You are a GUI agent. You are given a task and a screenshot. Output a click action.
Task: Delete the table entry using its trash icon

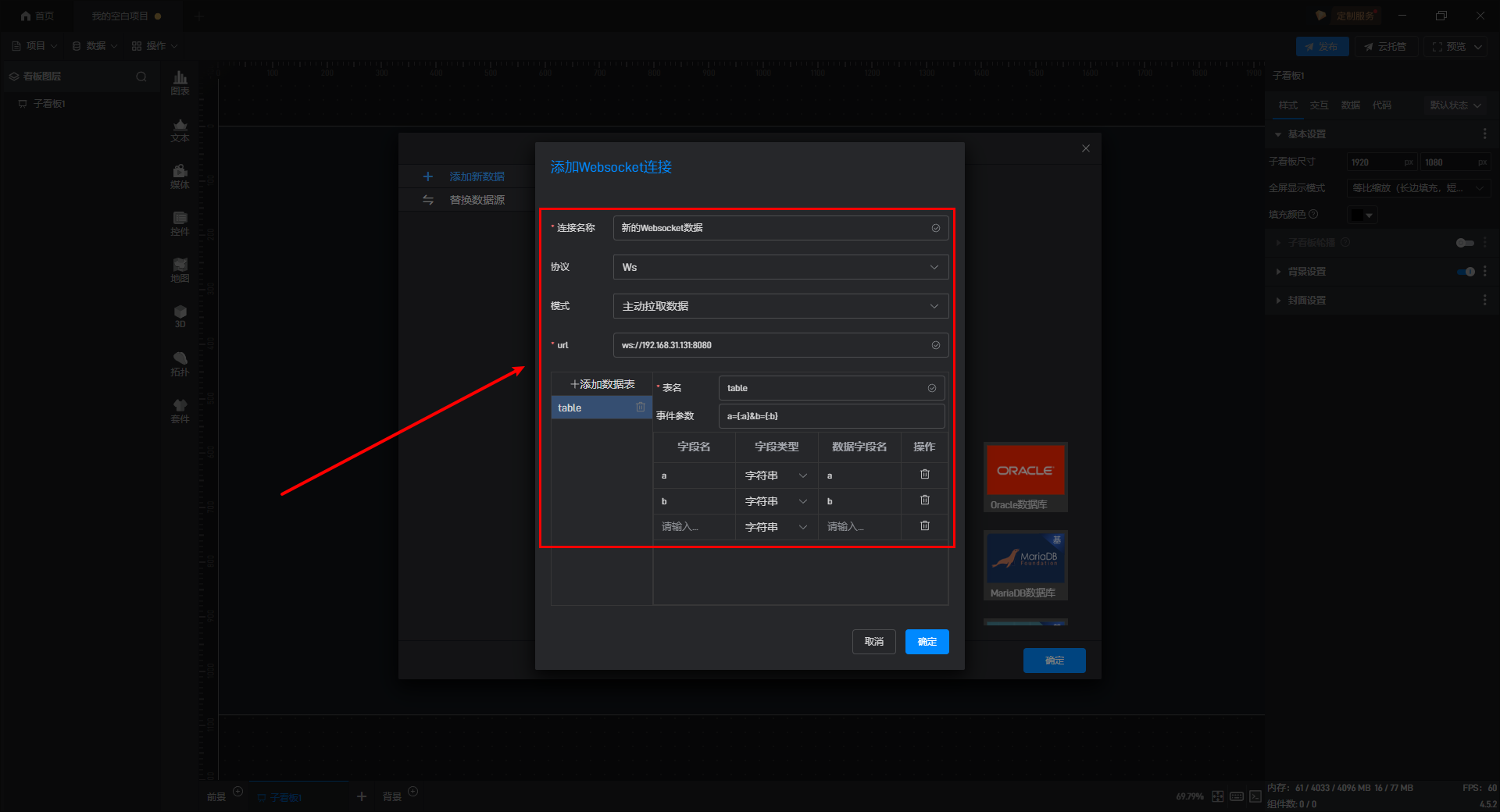(x=641, y=408)
